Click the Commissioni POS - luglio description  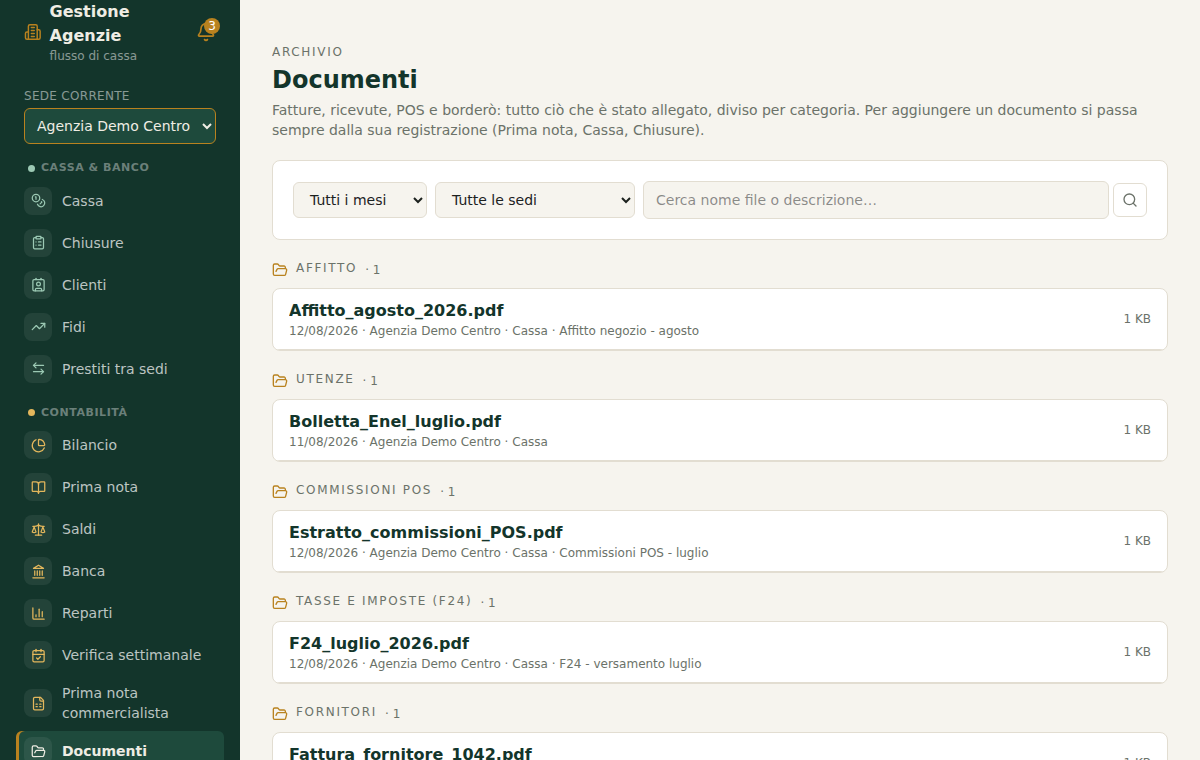click(634, 553)
